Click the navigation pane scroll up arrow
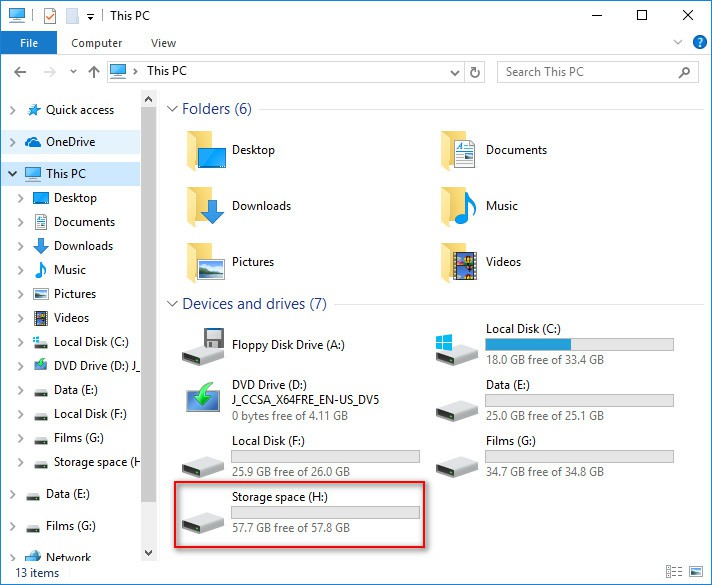This screenshot has height=585, width=712. tap(148, 99)
